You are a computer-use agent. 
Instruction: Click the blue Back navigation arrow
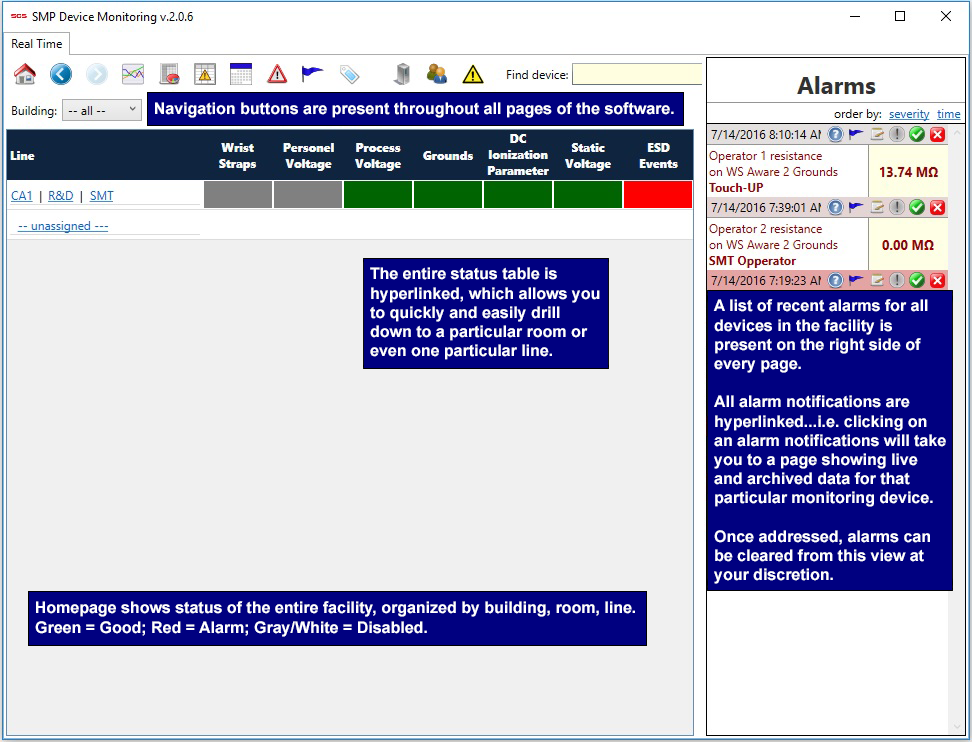(61, 74)
